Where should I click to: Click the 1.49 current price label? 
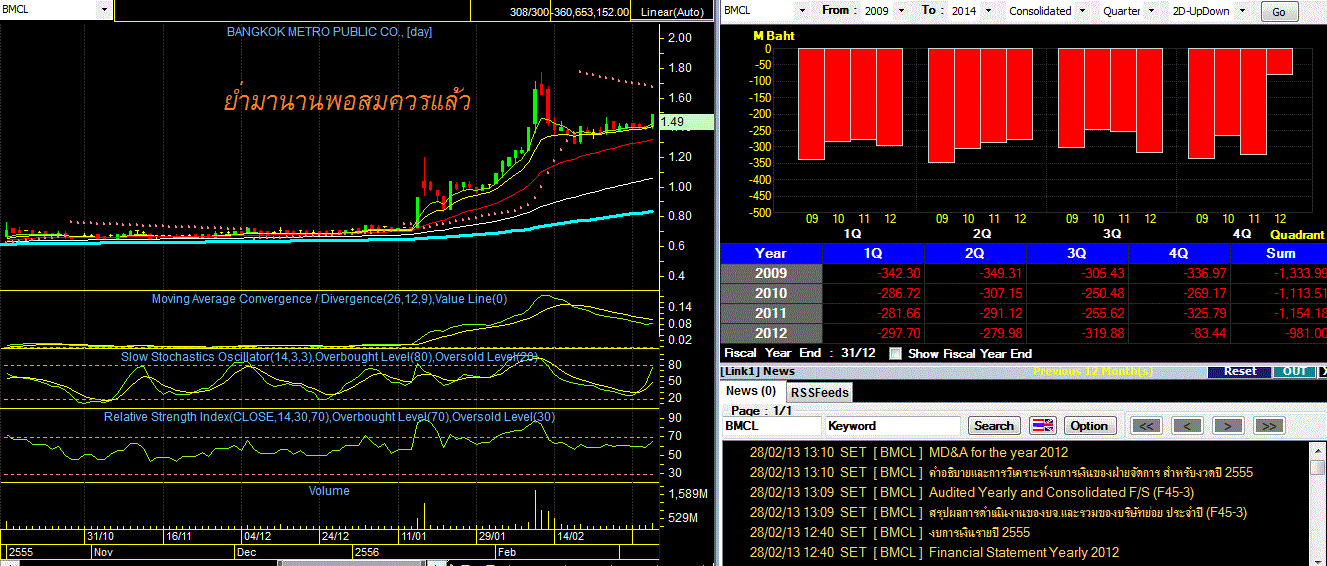click(x=686, y=122)
